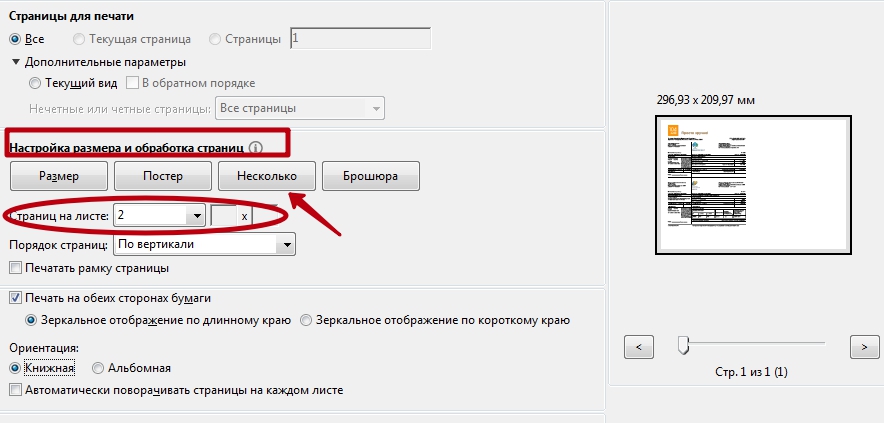The image size is (884, 423).
Task: Click the Несколько button
Action: point(266,176)
